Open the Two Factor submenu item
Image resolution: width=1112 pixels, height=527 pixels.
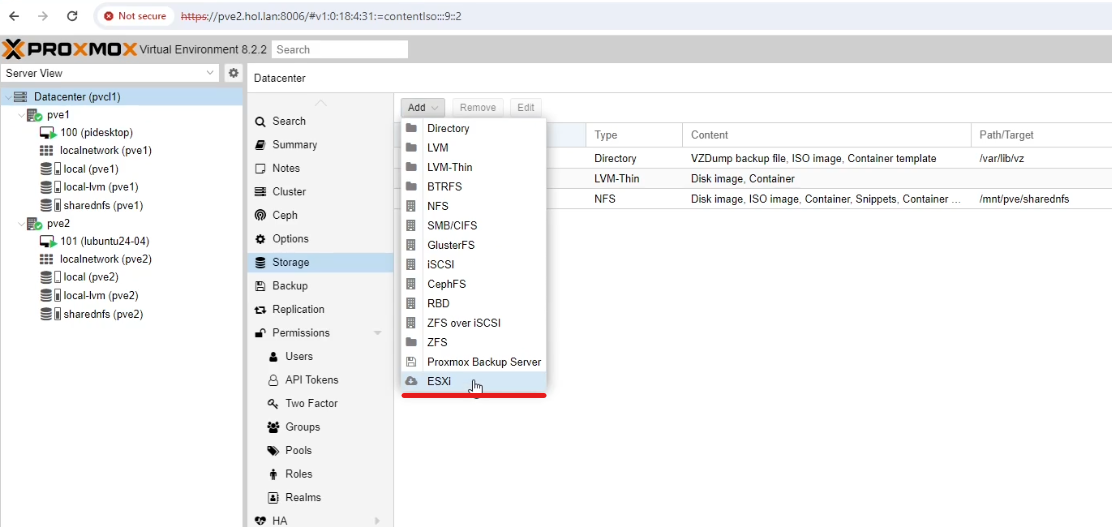point(321,403)
